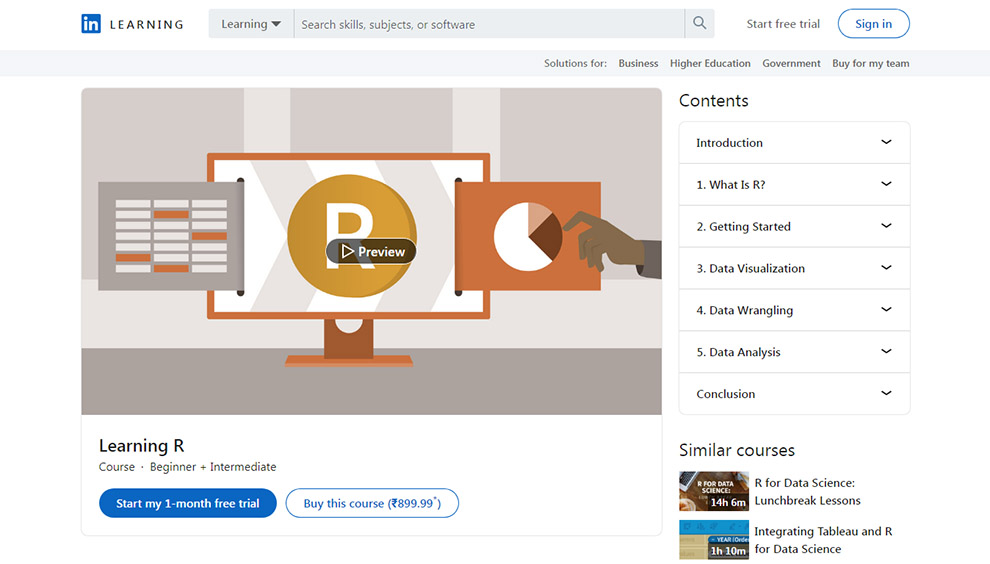The height and width of the screenshot is (564, 990).
Task: Expand the Data Analysis chevron
Action: (x=886, y=351)
